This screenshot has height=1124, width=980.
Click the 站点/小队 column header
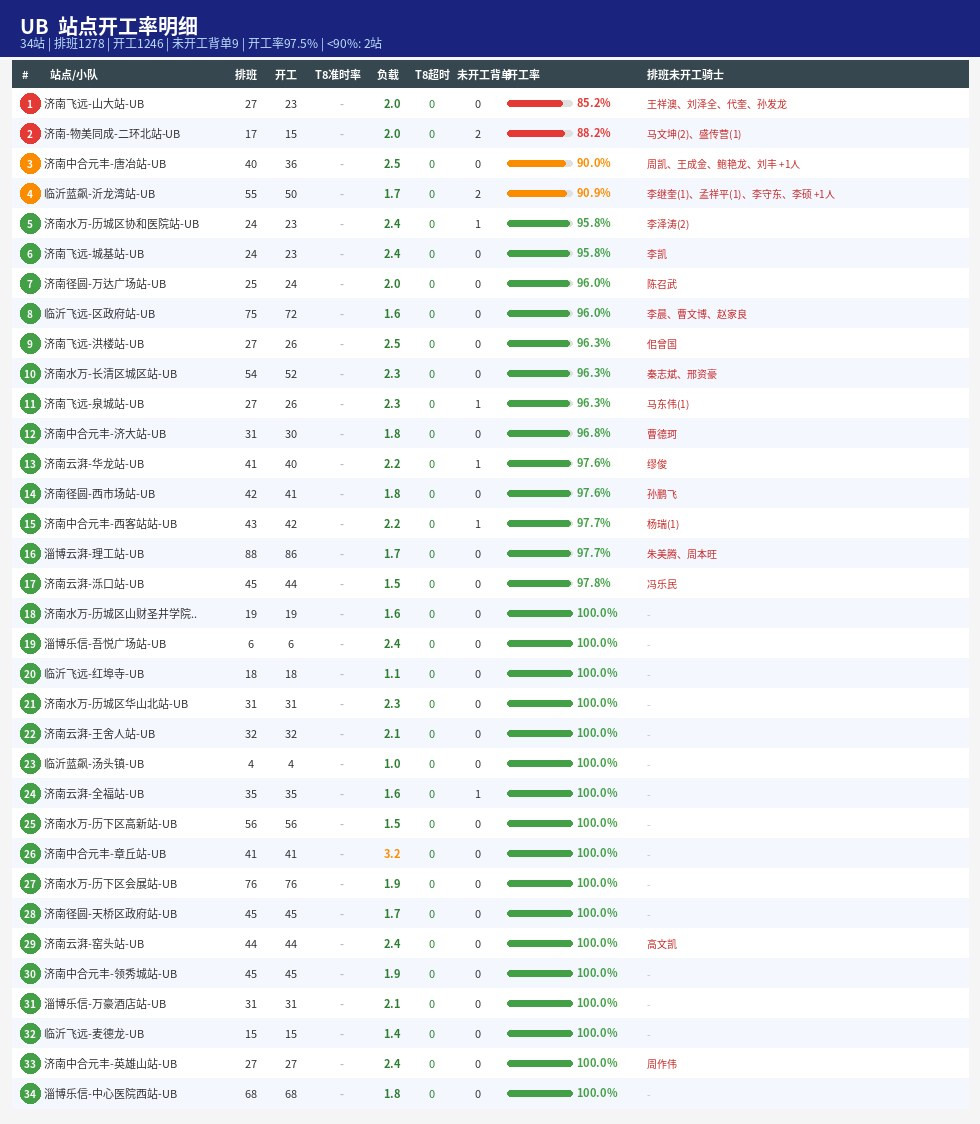[x=74, y=75]
